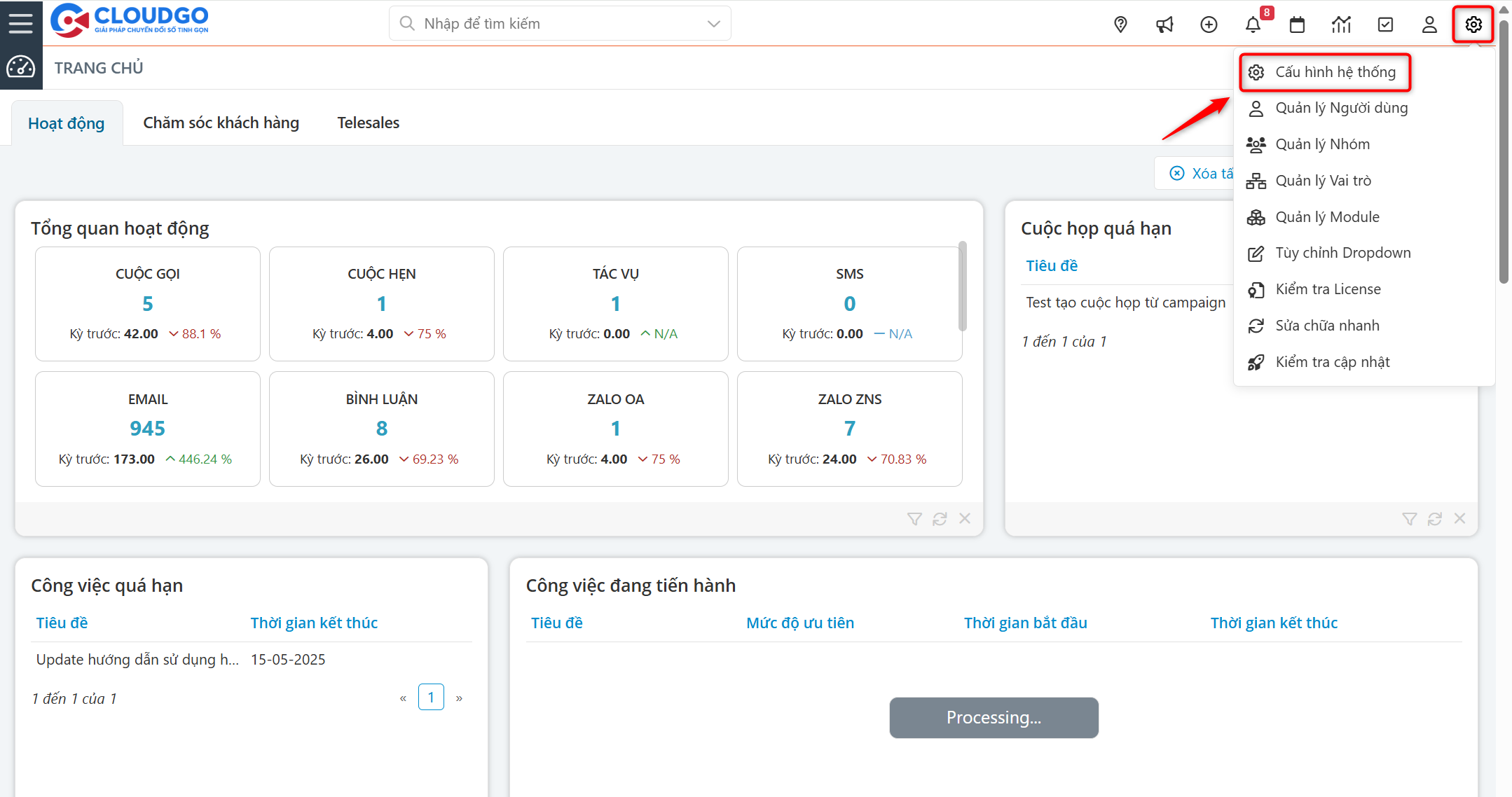The height and width of the screenshot is (797, 1512).
Task: Select Cấu hình hệ thống menu item
Action: [1335, 72]
